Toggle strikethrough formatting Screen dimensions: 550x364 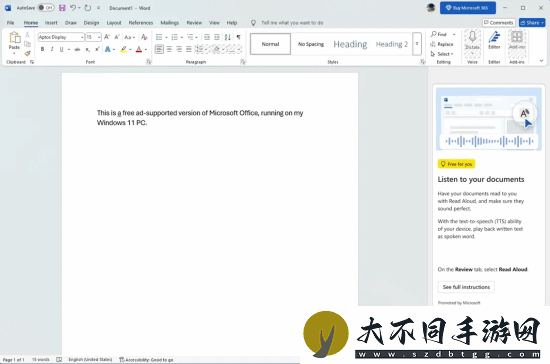click(x=78, y=49)
